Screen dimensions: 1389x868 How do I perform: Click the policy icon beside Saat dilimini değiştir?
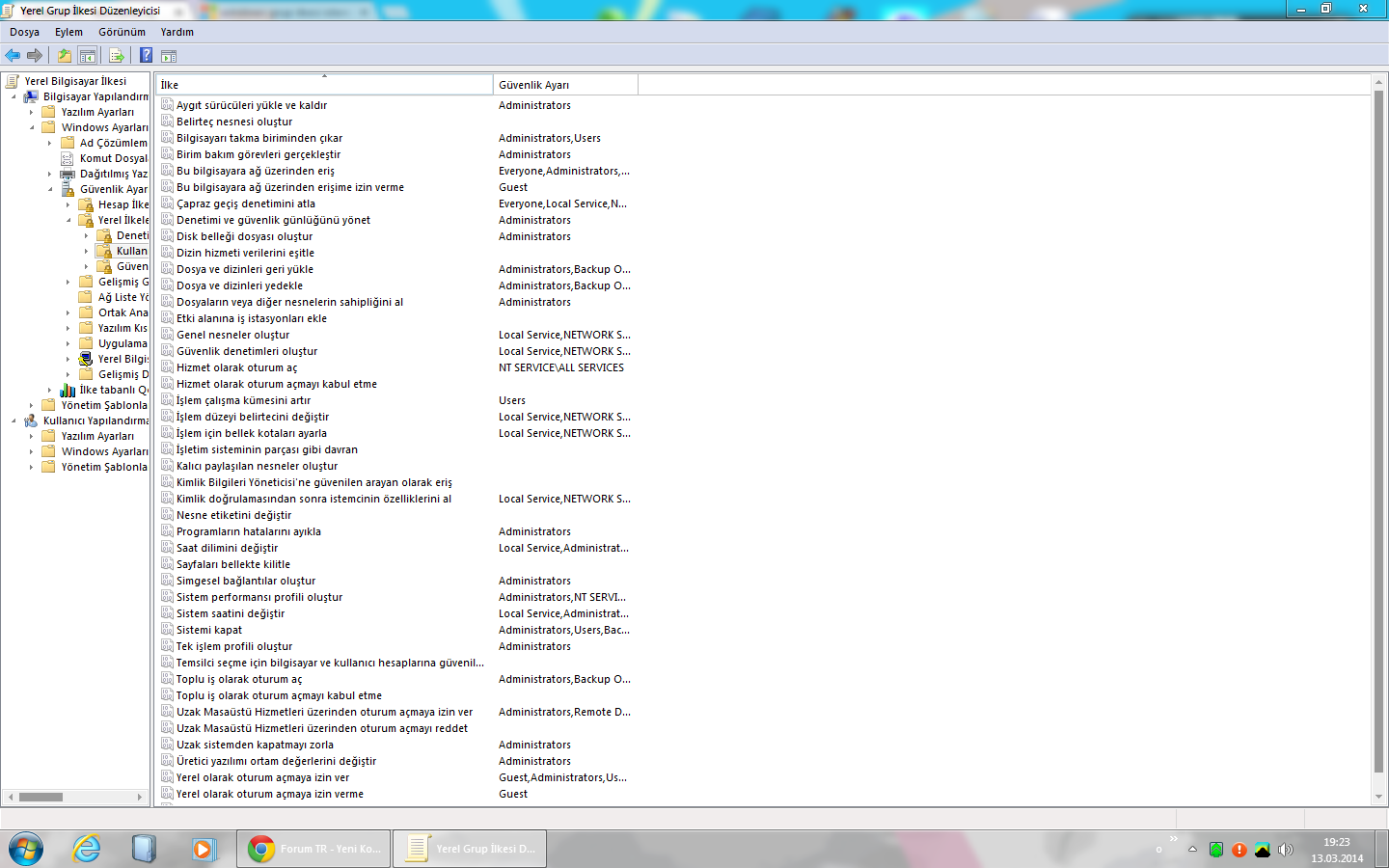[167, 548]
